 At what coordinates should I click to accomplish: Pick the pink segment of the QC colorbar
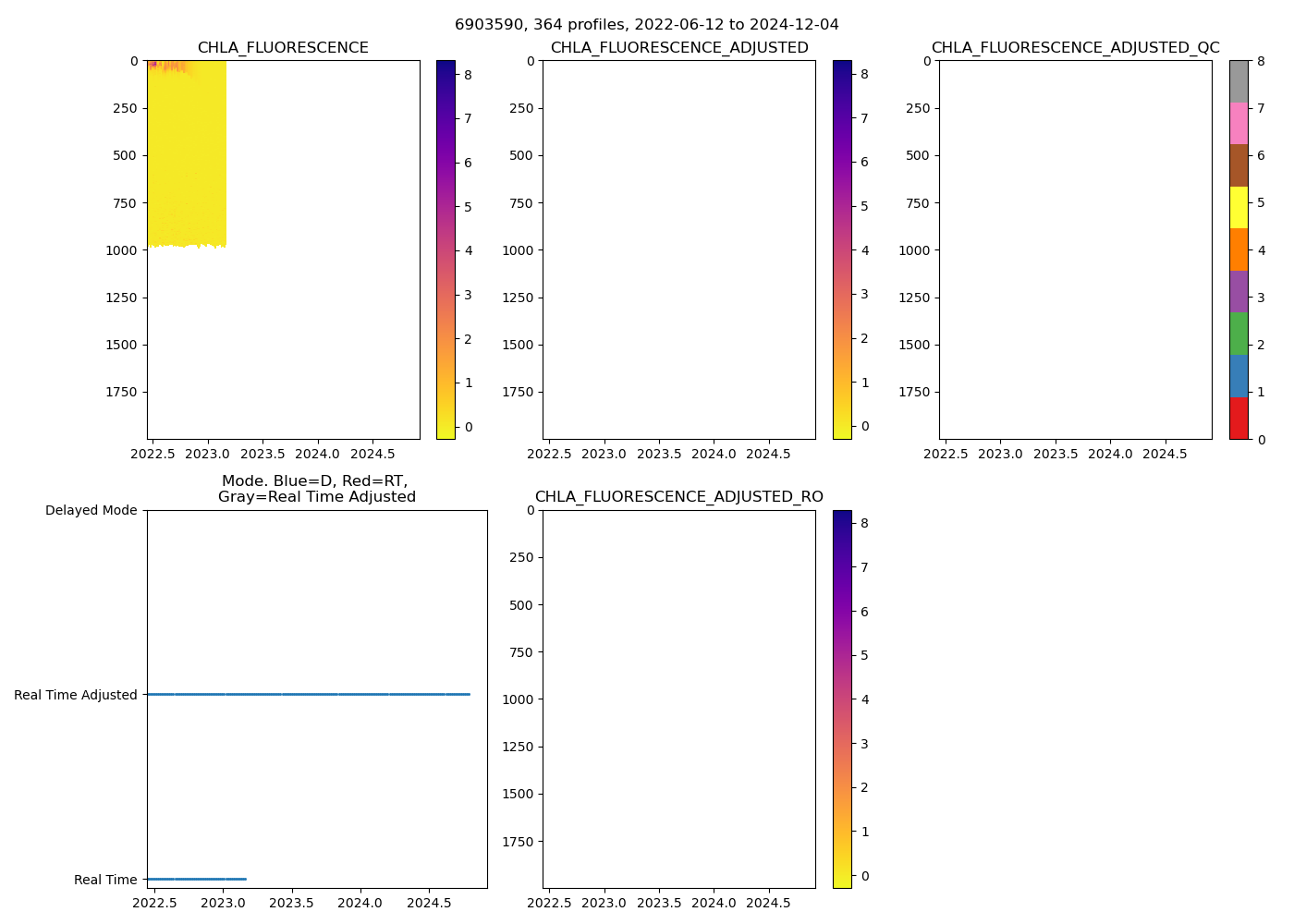click(x=1239, y=123)
